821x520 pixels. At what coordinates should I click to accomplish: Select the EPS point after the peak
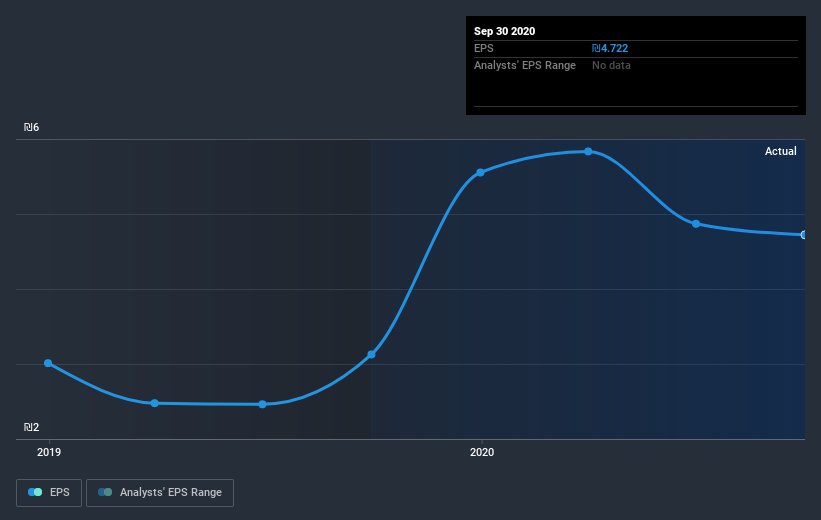click(x=696, y=224)
